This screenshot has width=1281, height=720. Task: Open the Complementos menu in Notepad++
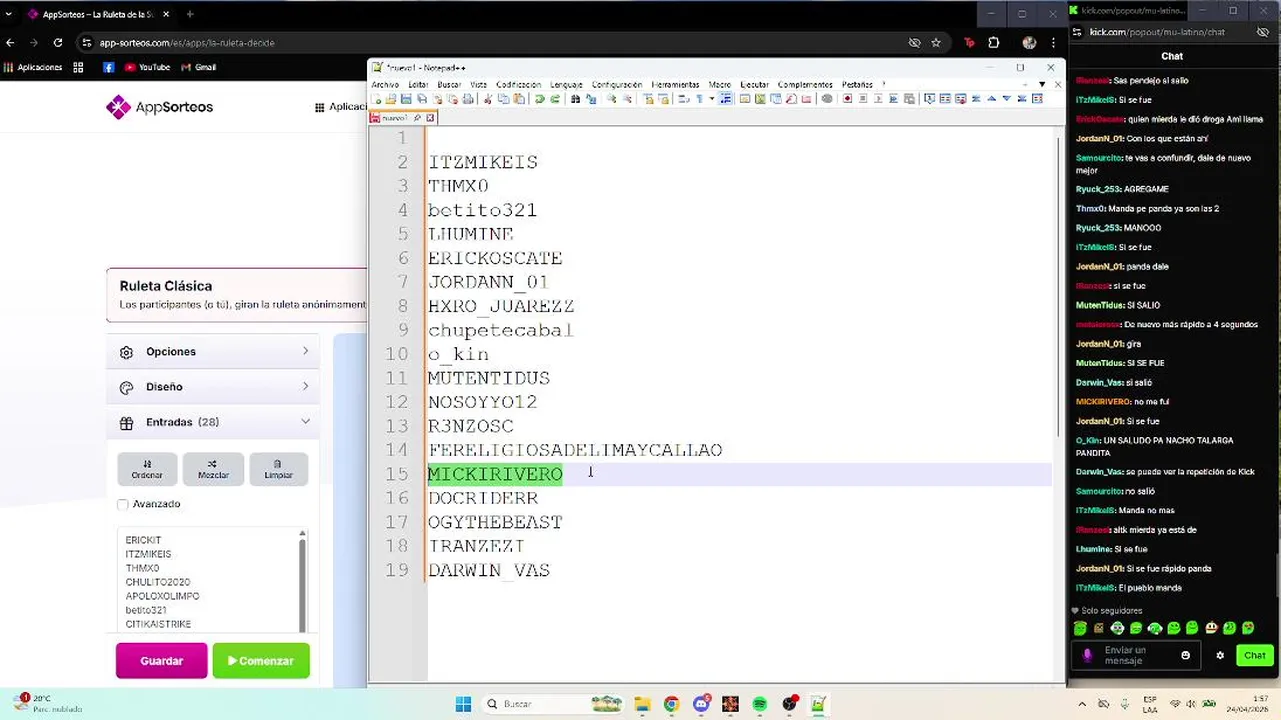[x=805, y=85]
